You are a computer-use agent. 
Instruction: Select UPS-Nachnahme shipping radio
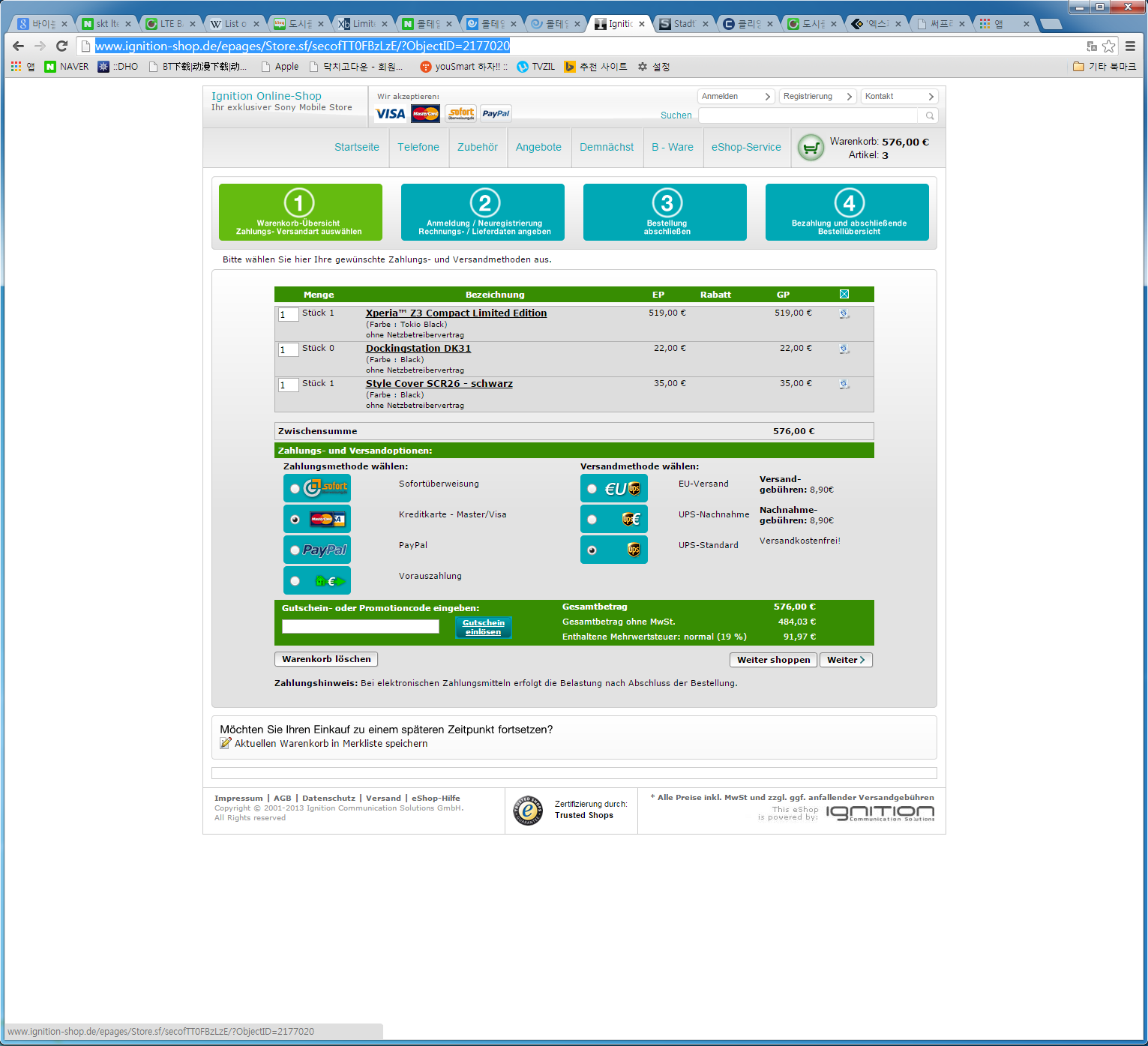point(592,520)
